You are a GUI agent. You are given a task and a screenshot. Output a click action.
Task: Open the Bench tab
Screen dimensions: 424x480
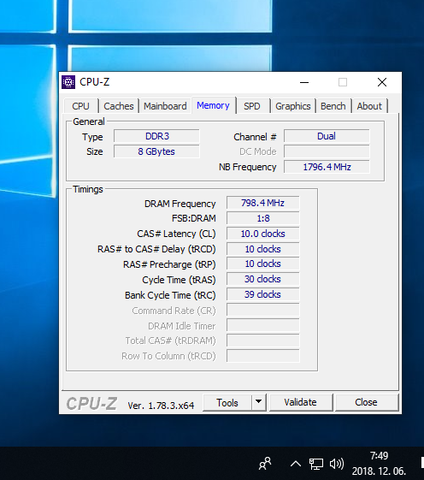[x=333, y=106]
